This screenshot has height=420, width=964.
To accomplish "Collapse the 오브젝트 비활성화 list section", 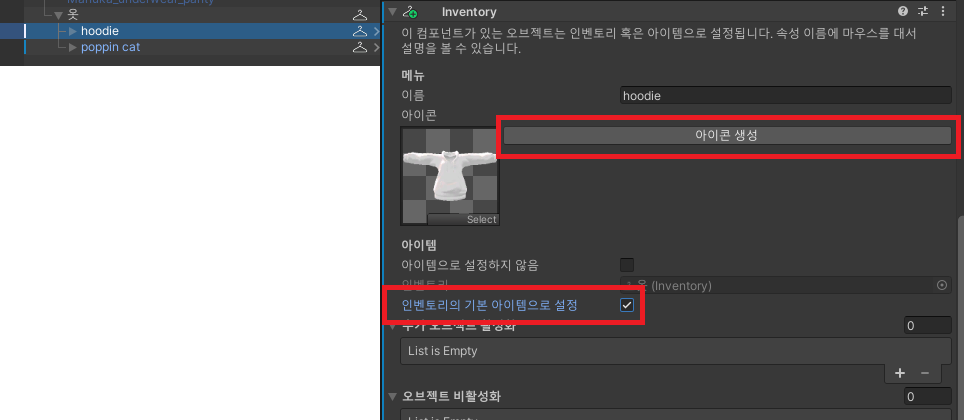I will 392,396.
